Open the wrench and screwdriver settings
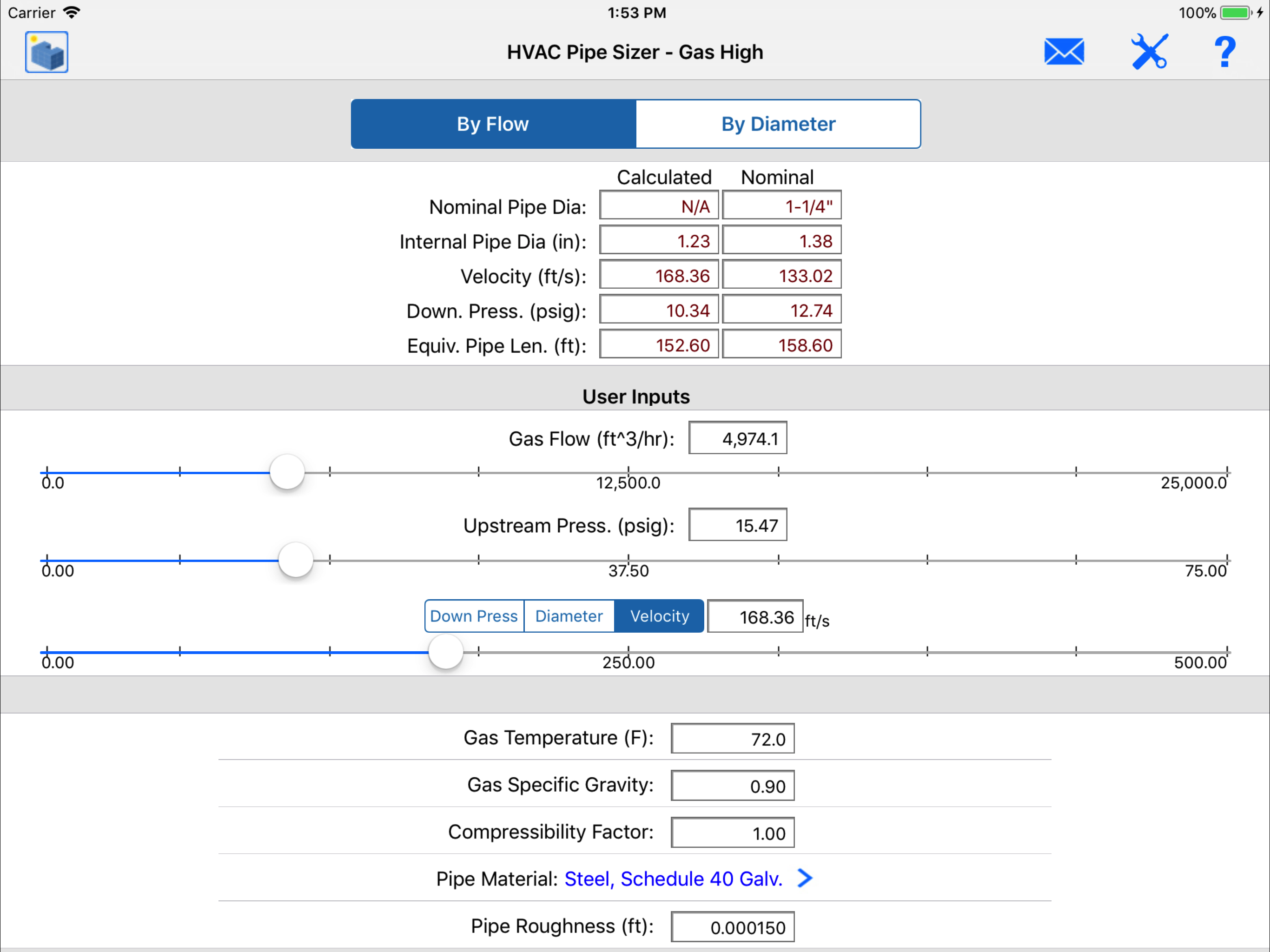Viewport: 1270px width, 952px height. [x=1149, y=52]
